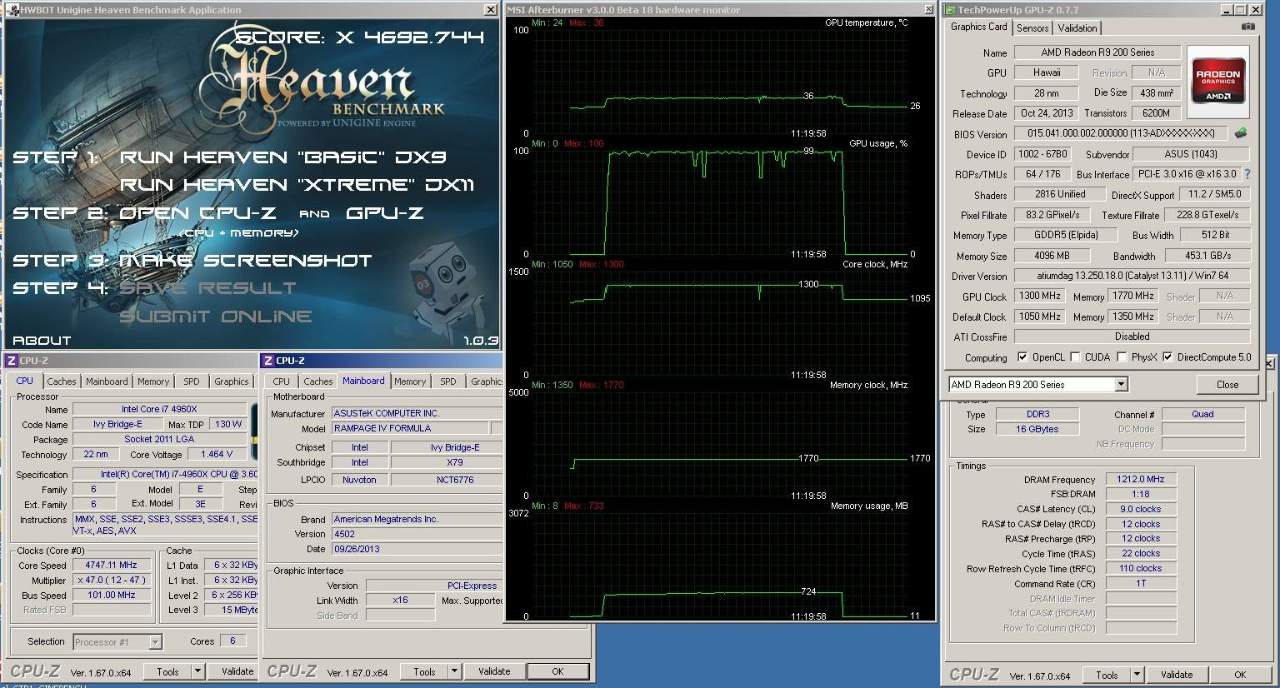Click the GPU-Z title bar application icon

pyautogui.click(x=950, y=10)
